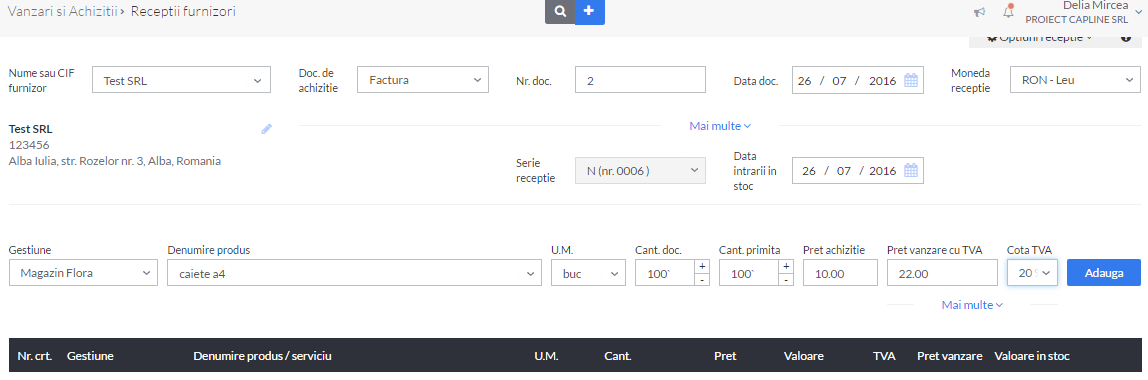The image size is (1148, 380).
Task: Open Serie receptie N (nr. 0006) dropdown
Action: (x=641, y=171)
